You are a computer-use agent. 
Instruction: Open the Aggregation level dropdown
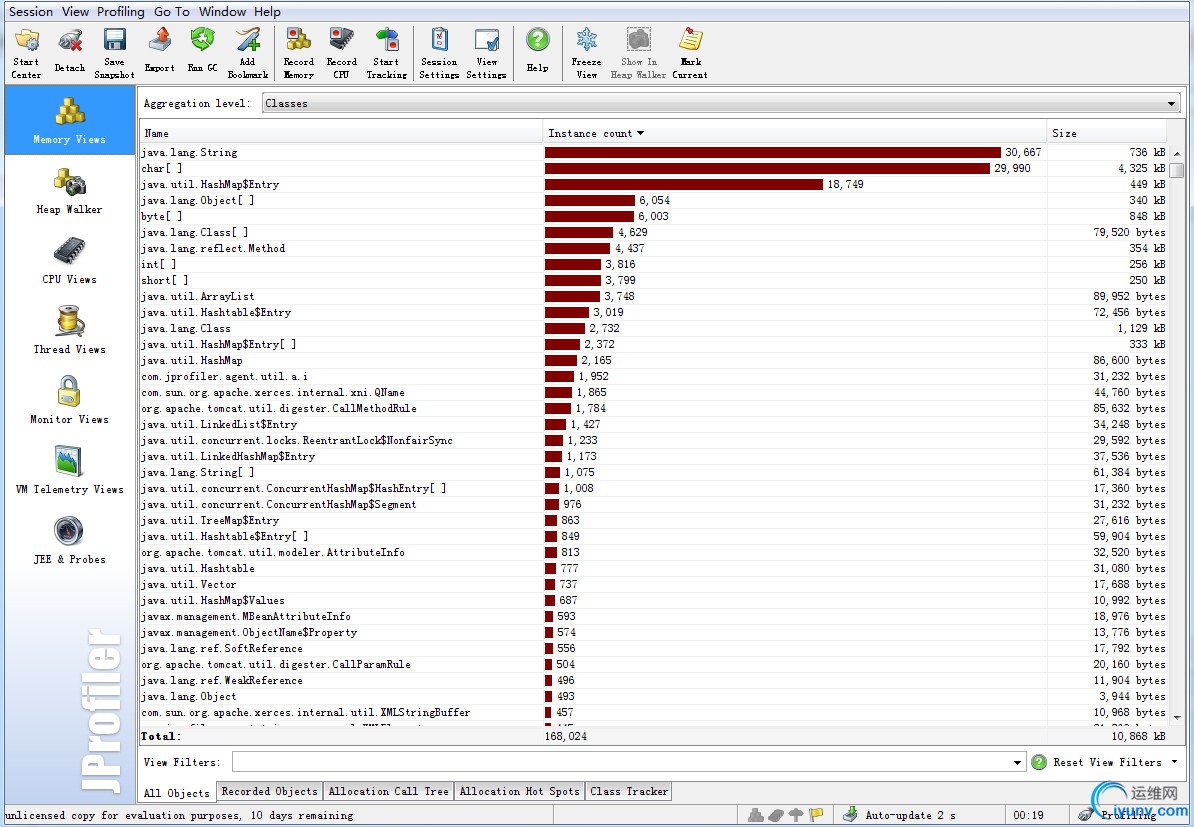721,104
